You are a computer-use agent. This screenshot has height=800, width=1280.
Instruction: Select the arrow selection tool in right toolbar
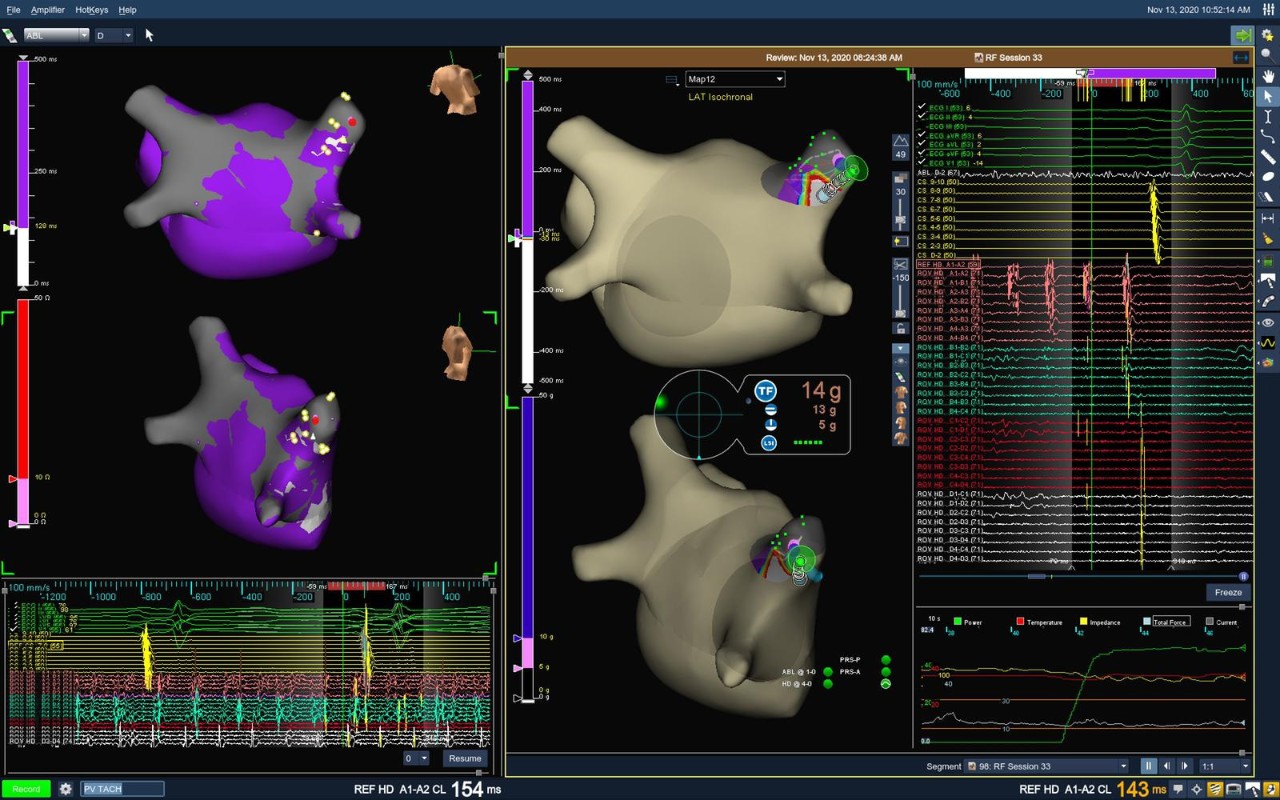[x=1268, y=97]
